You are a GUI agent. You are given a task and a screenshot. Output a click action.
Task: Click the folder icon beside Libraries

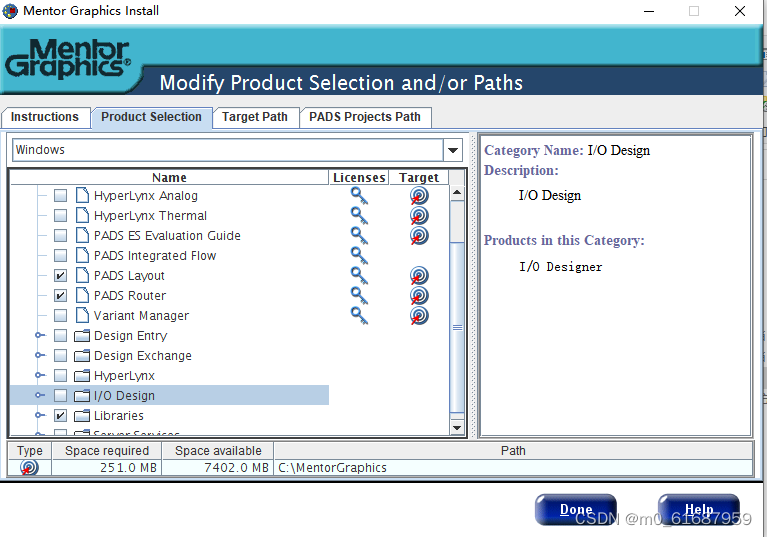pos(82,416)
